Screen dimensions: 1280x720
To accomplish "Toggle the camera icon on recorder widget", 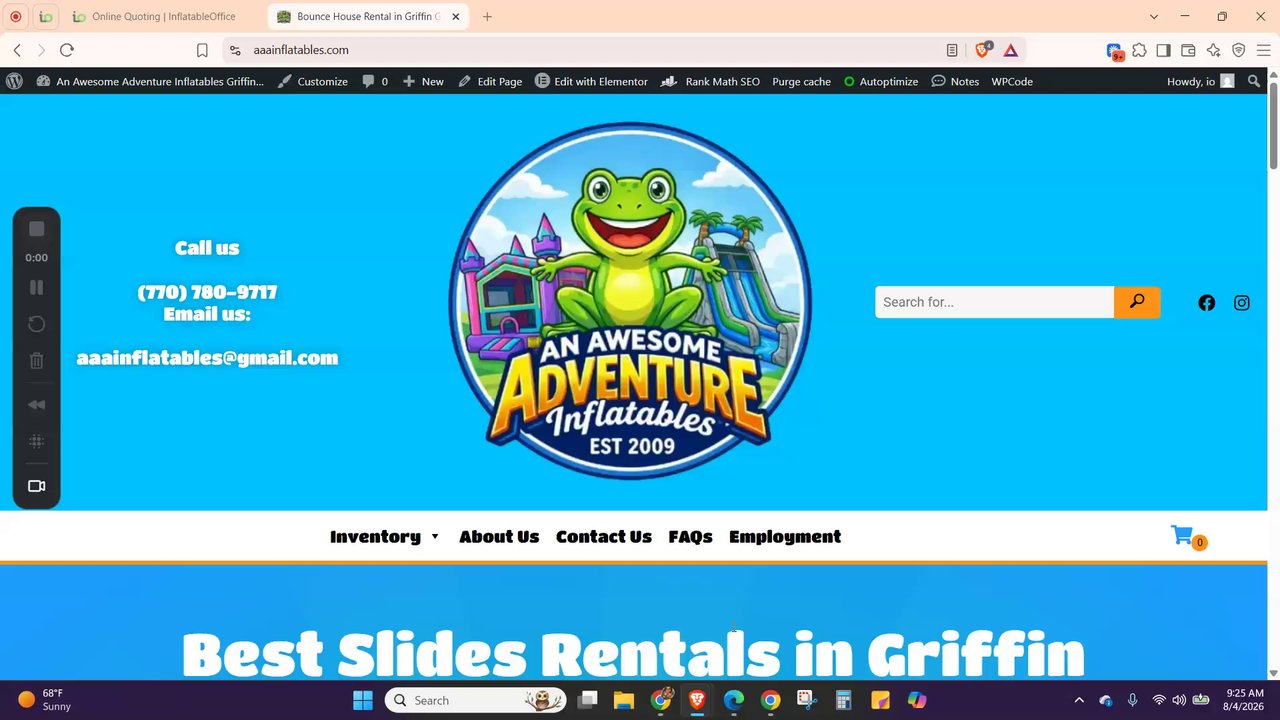I will coord(37,486).
